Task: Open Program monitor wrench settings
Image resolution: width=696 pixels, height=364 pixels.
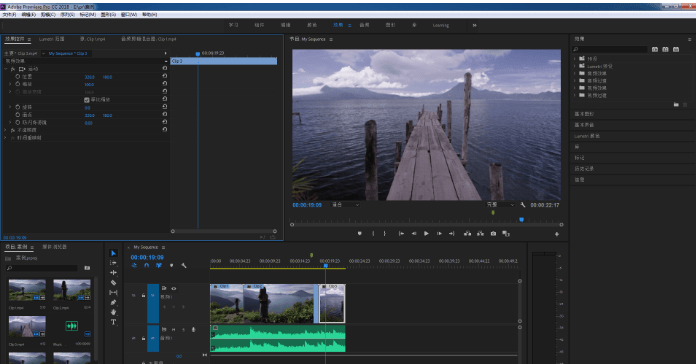Action: (523, 205)
